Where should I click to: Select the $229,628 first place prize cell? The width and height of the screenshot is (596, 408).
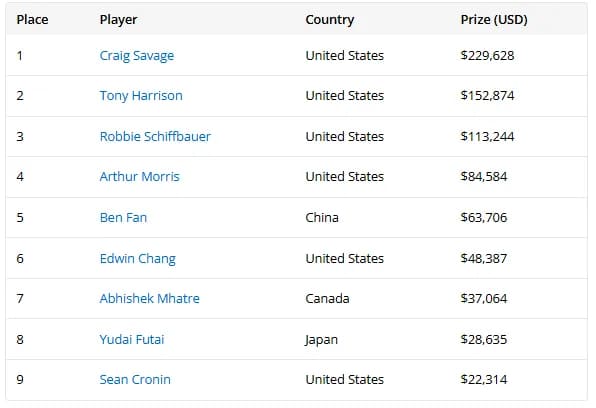click(x=487, y=56)
